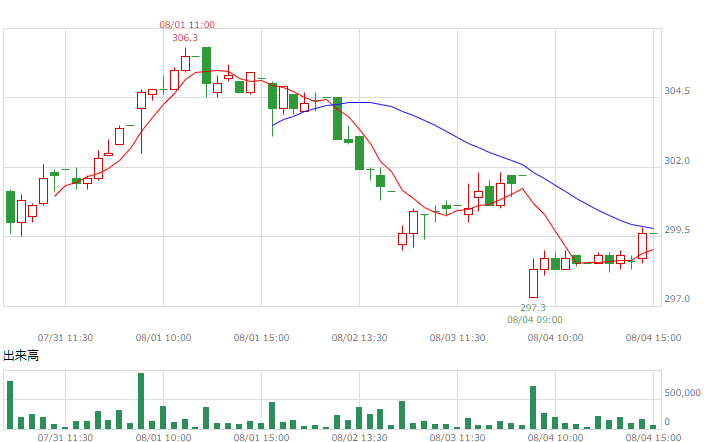The height and width of the screenshot is (442, 705).
Task: Click the 出来高 volume heading
Action: pos(21,356)
